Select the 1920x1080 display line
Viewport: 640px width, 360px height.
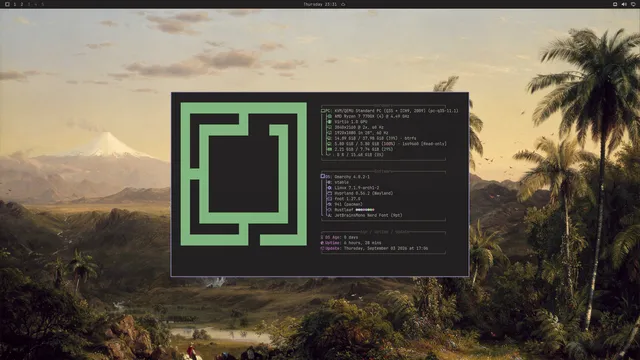[x=361, y=133]
